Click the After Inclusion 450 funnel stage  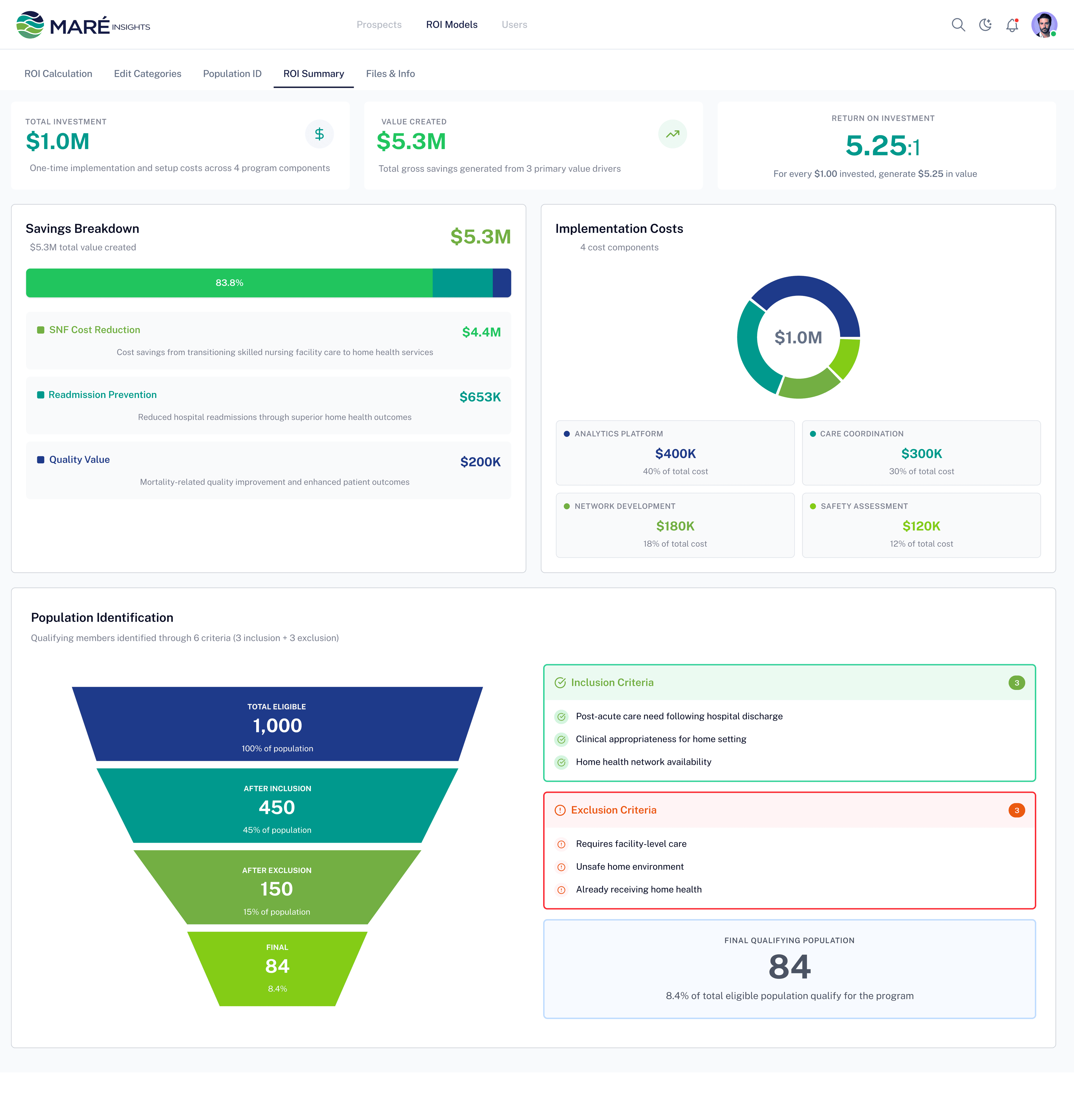[x=277, y=806]
